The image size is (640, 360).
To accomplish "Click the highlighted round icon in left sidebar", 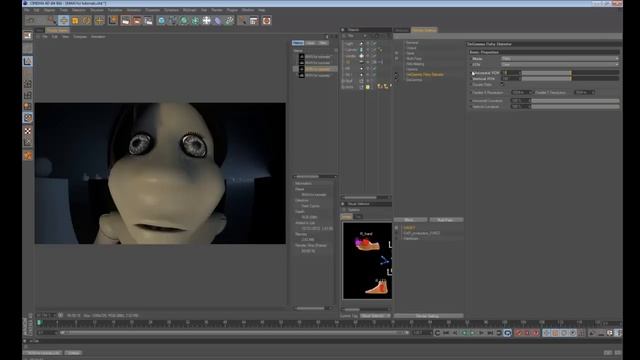I will 28,118.
